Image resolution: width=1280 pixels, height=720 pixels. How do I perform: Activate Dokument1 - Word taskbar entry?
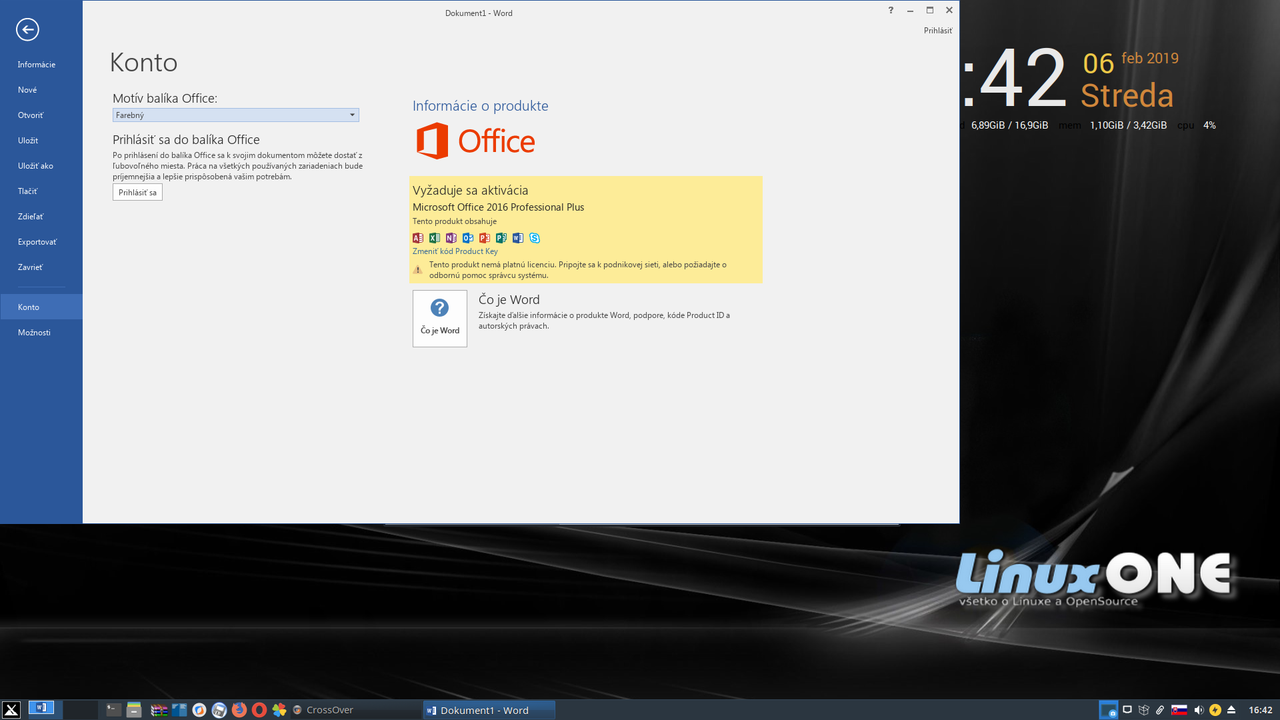(x=488, y=710)
